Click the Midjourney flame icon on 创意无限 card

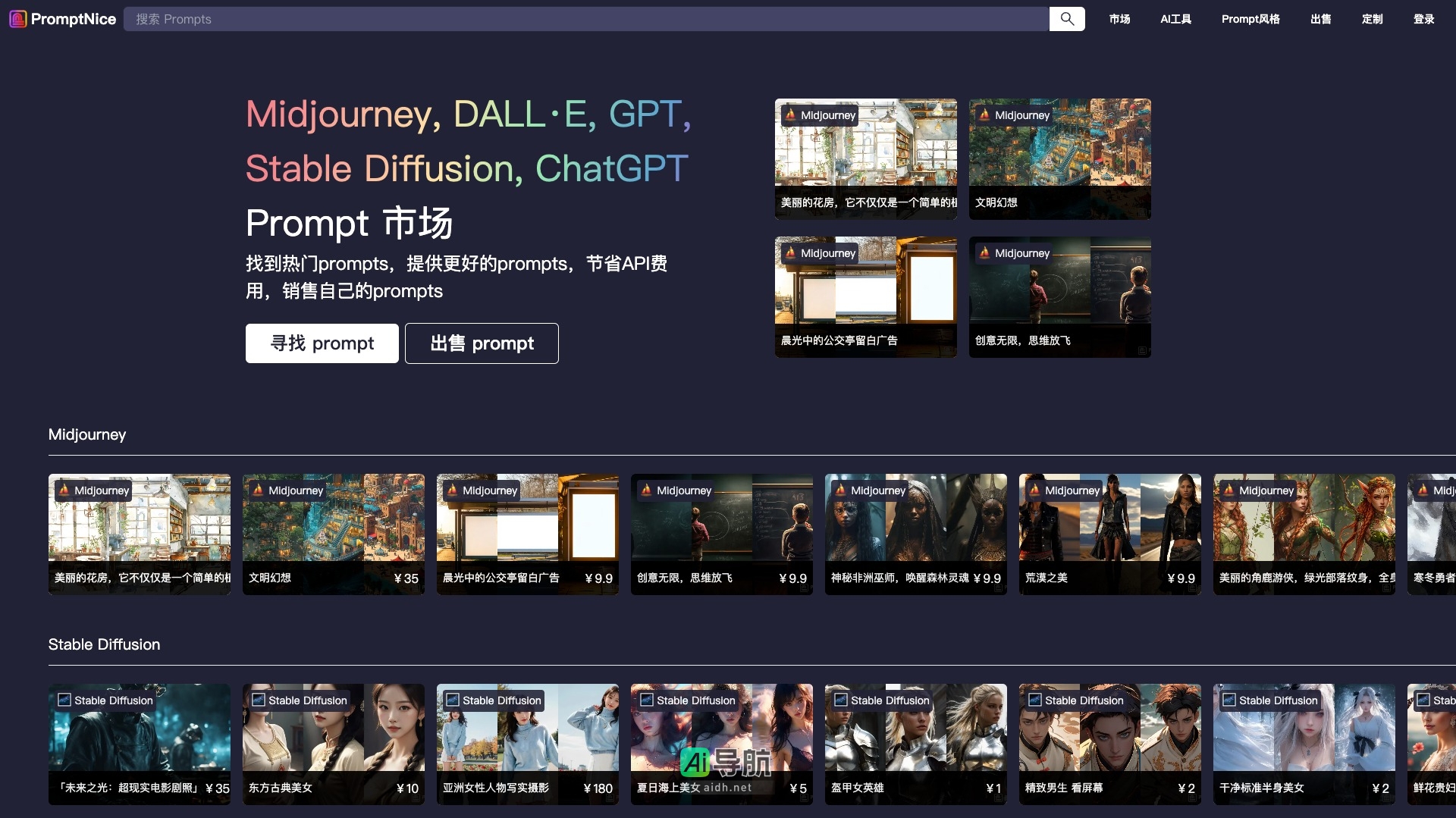click(x=646, y=490)
